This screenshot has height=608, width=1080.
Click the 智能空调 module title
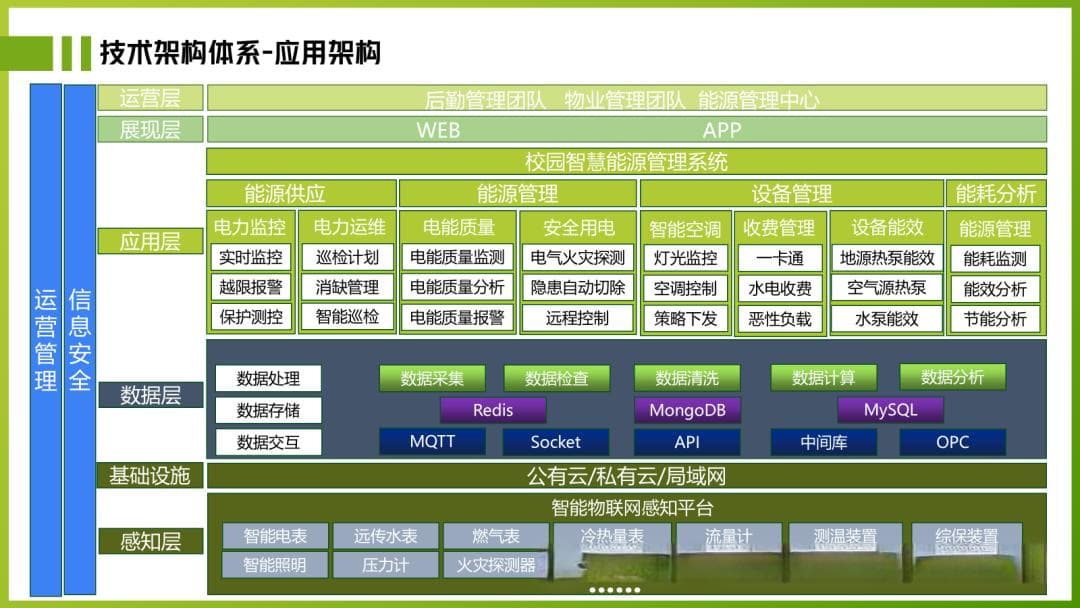[x=685, y=229]
